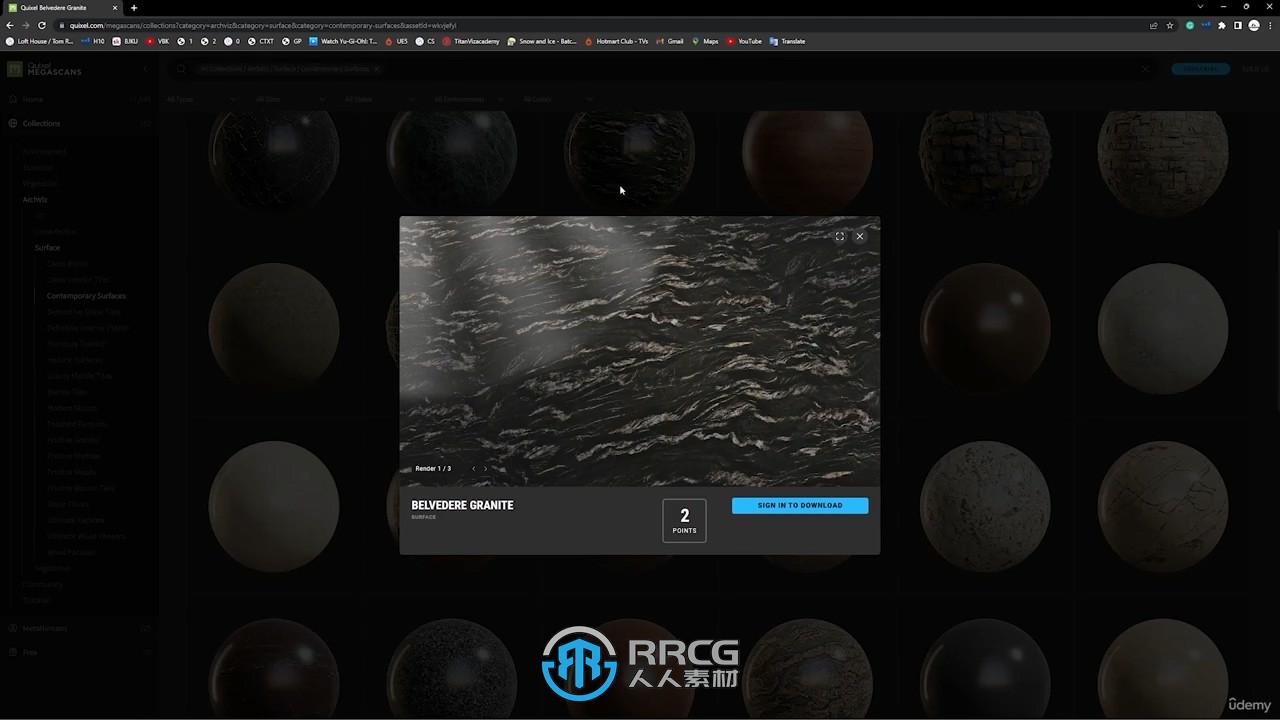Open Metahumans in sidebar
Viewport: 1280px width, 720px height.
click(x=44, y=628)
